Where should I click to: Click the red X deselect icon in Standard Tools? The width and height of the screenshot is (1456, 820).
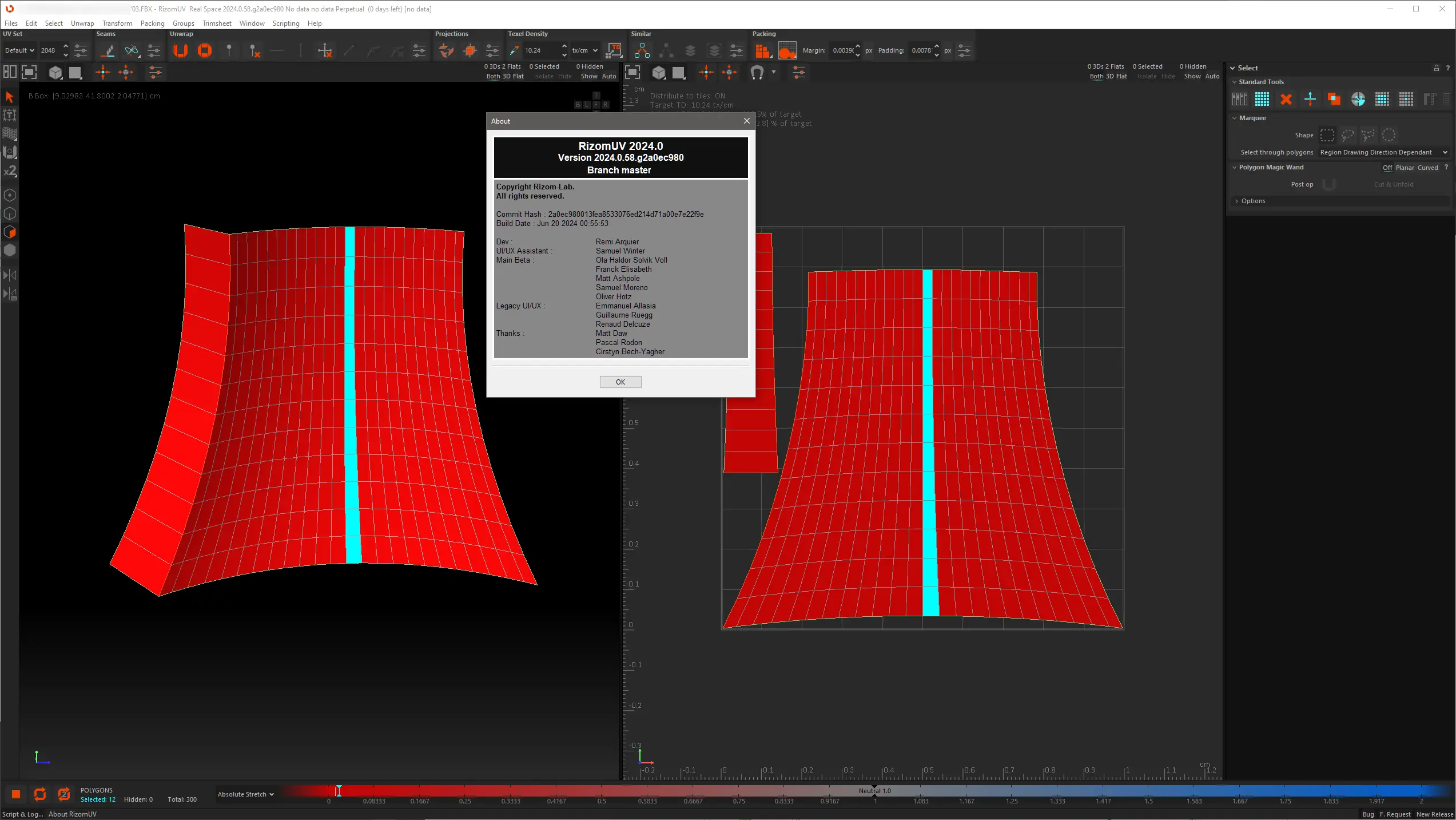1286,100
